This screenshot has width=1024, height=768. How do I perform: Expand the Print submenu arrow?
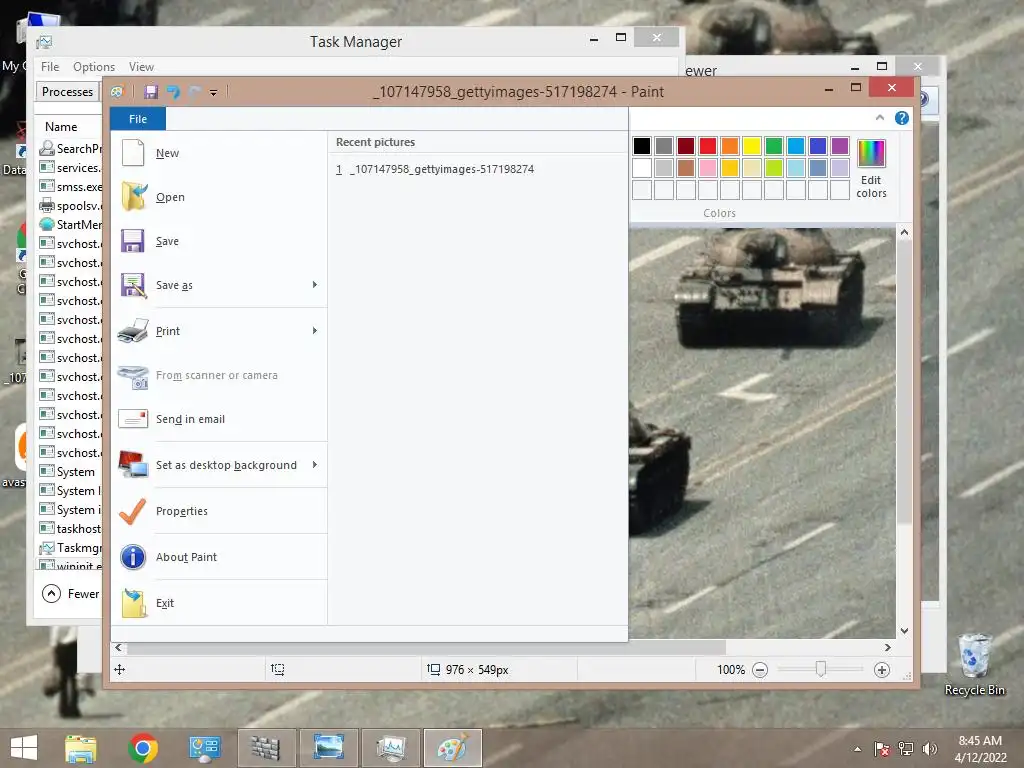pyautogui.click(x=315, y=330)
